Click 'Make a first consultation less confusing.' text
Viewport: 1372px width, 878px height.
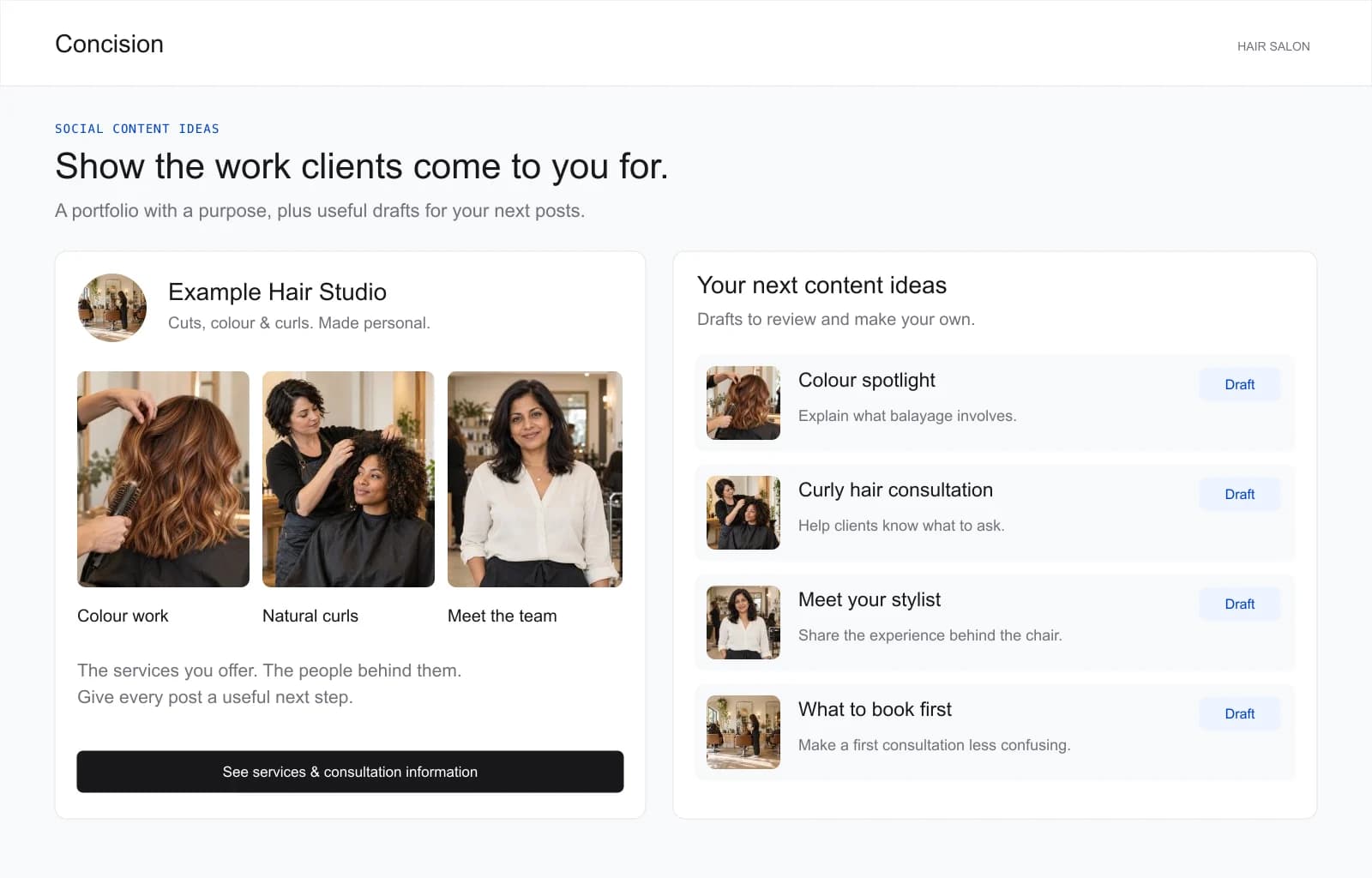click(935, 745)
